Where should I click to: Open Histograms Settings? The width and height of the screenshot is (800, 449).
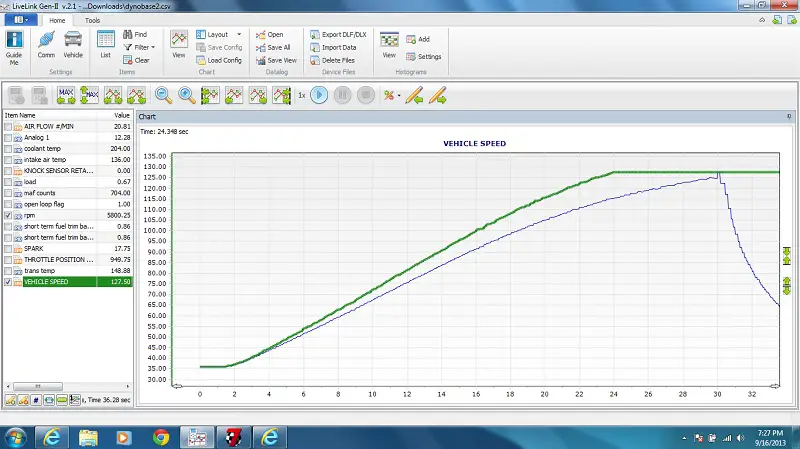click(x=423, y=57)
